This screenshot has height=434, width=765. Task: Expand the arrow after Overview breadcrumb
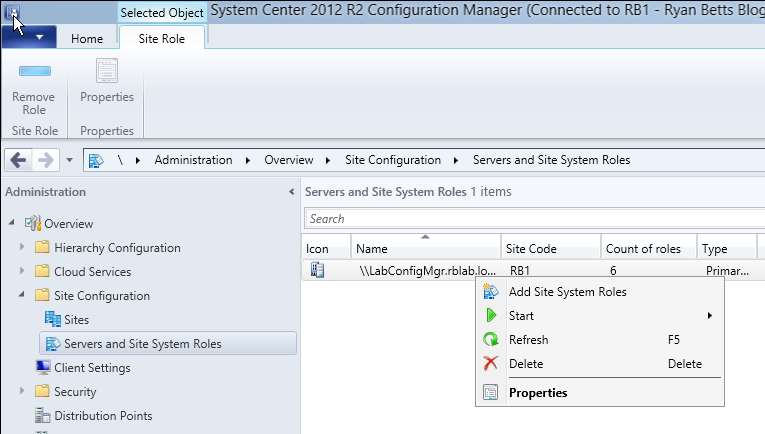pos(328,160)
